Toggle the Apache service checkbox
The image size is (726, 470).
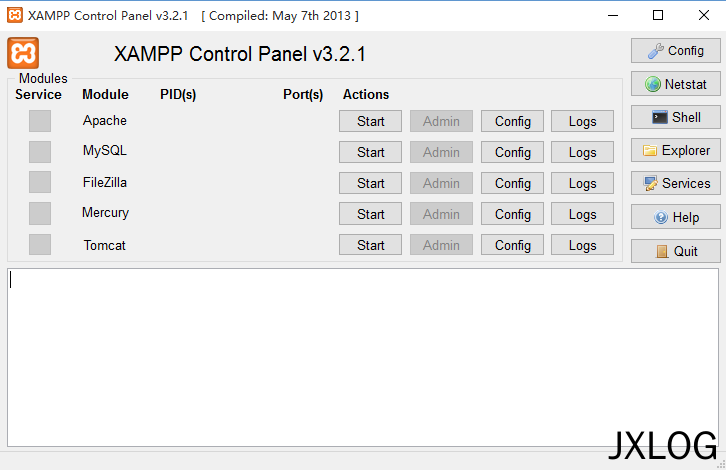(x=40, y=121)
